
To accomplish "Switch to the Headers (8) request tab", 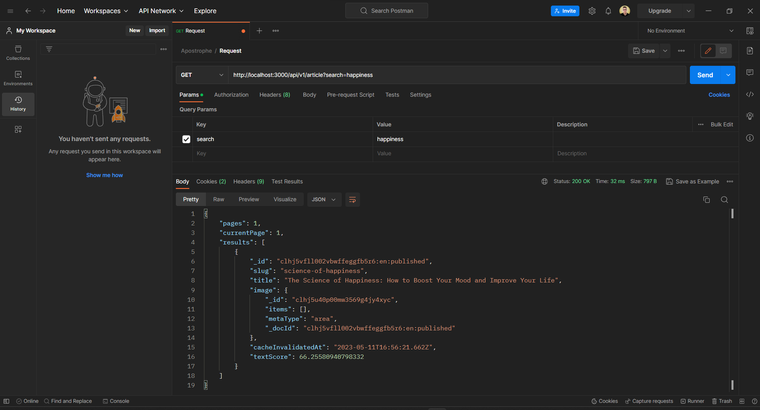I will pyautogui.click(x=274, y=95).
